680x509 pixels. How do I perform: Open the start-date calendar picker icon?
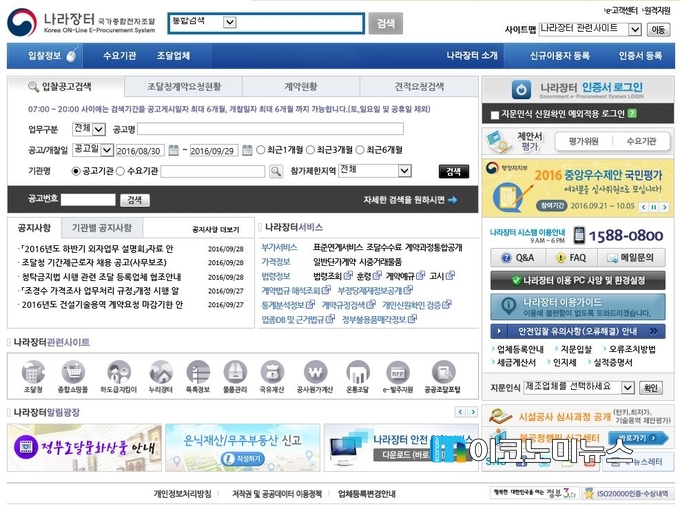tap(173, 150)
